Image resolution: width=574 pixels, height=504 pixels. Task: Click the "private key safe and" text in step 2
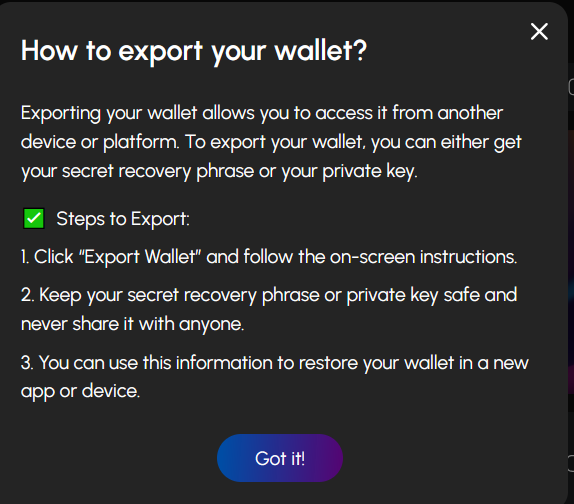(432, 295)
